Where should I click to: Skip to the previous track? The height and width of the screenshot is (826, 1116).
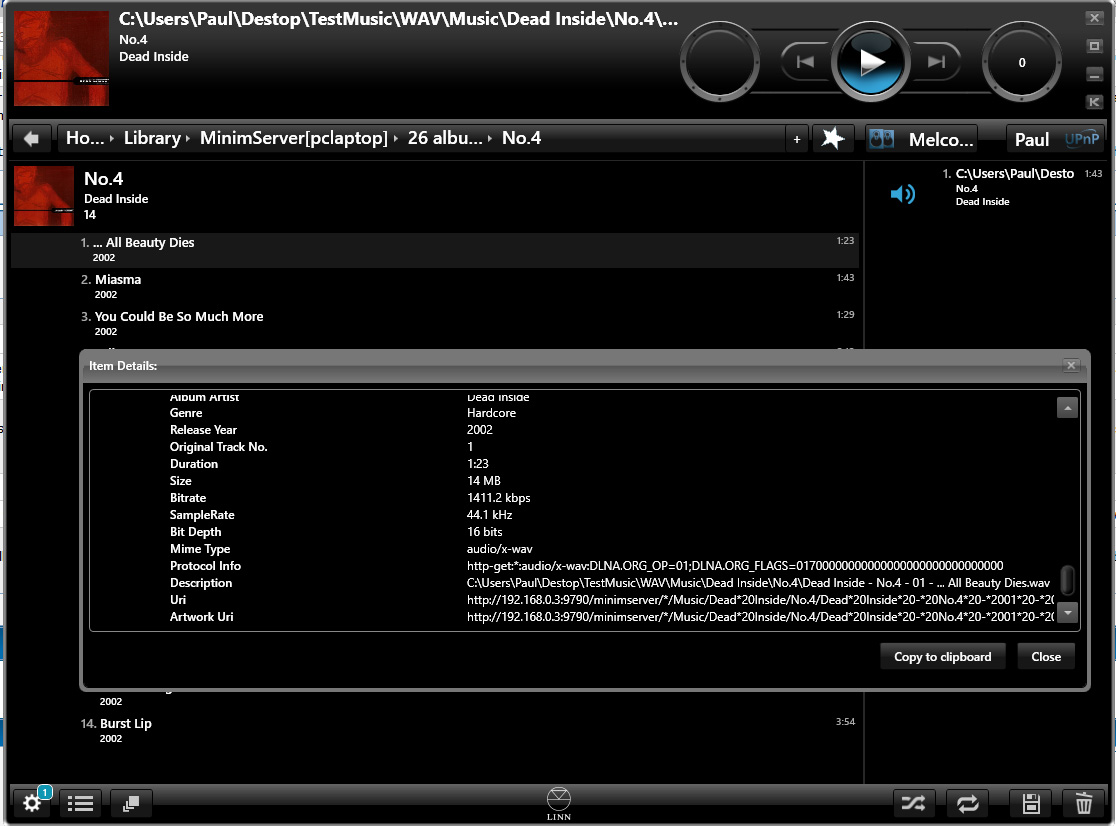tap(805, 62)
